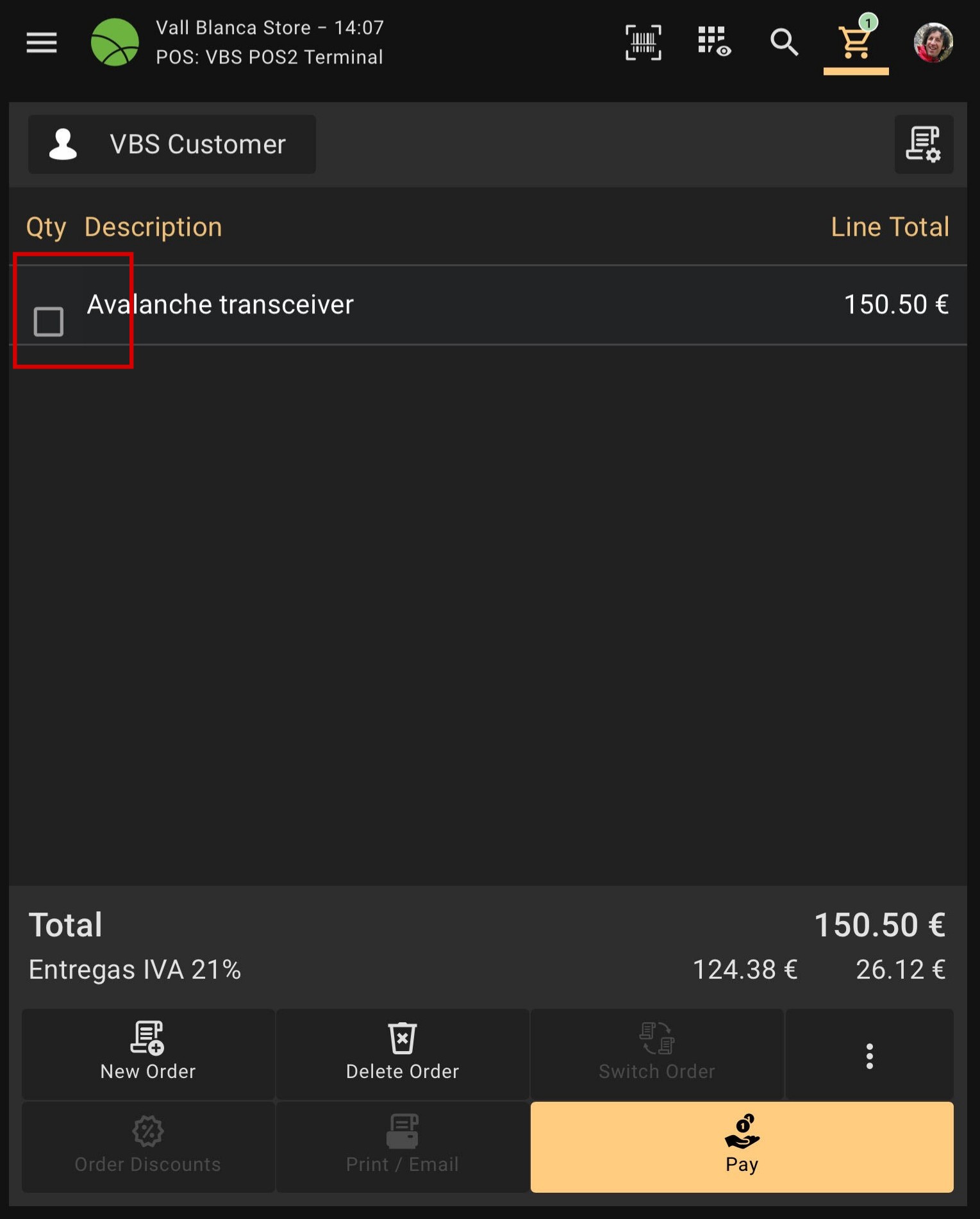Select Print / Email
Image resolution: width=980 pixels, height=1219 pixels.
[x=403, y=1147]
